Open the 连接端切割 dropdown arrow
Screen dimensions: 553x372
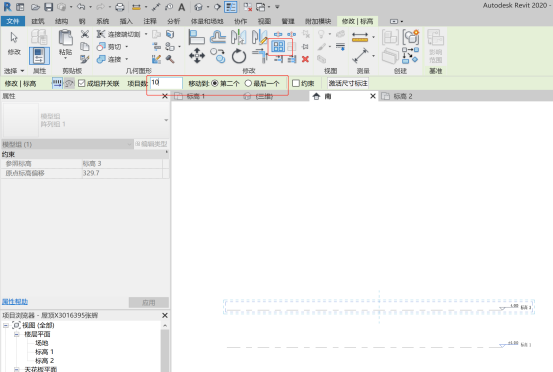[146, 34]
